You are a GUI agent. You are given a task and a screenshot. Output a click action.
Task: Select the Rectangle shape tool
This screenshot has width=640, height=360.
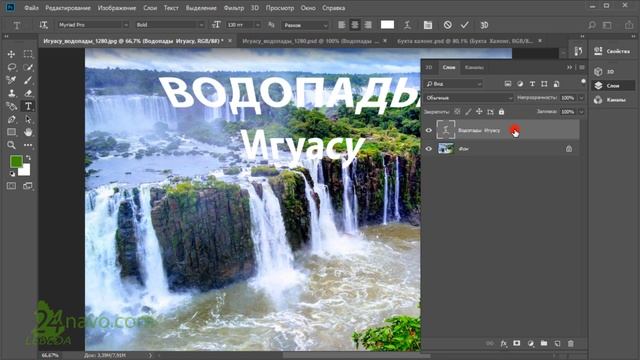(x=11, y=132)
